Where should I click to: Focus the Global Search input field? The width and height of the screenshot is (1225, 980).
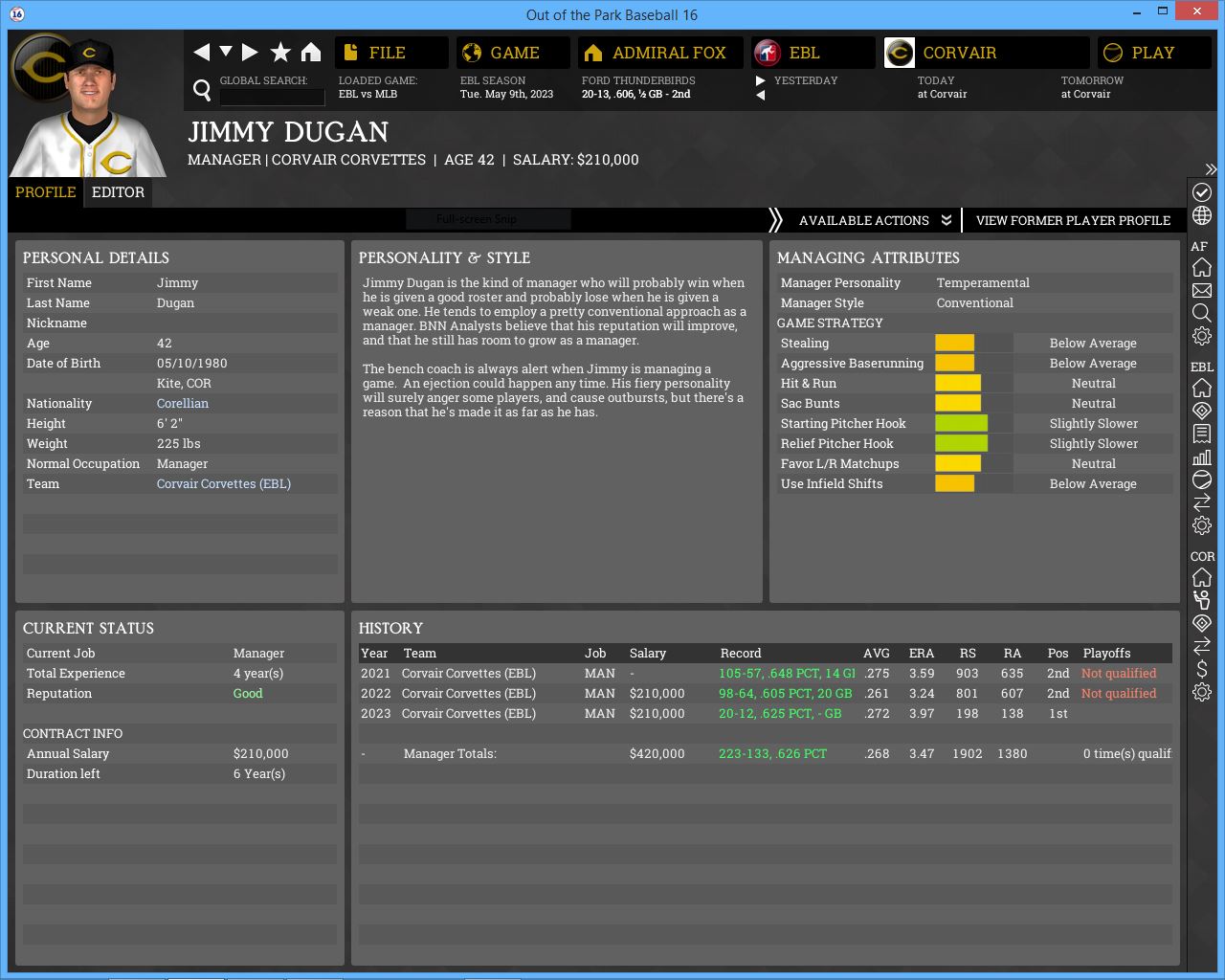[x=273, y=97]
